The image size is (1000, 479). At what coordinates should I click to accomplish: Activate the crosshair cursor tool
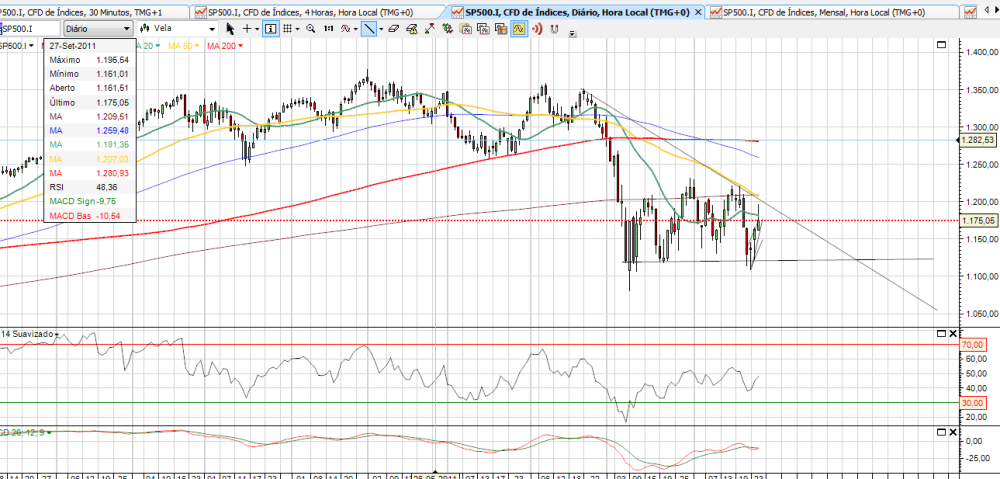pyautogui.click(x=247, y=29)
